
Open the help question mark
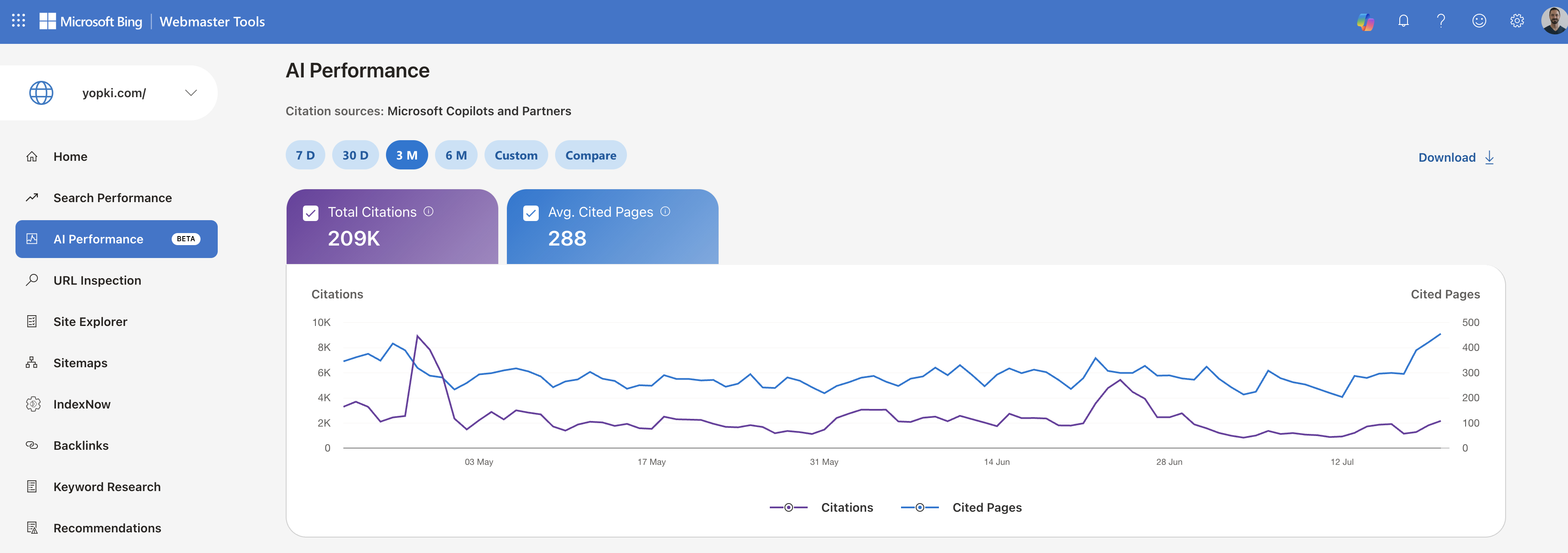pyautogui.click(x=1441, y=22)
